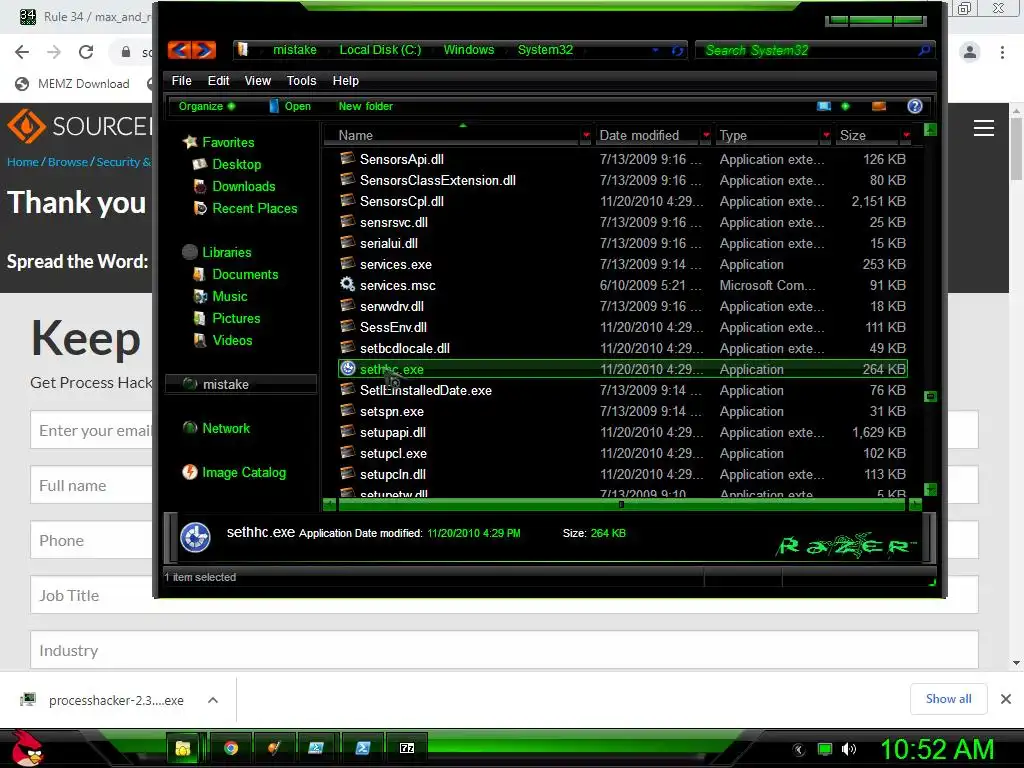Open Recent Places in the sidebar
This screenshot has height=768, width=1024.
[255, 208]
